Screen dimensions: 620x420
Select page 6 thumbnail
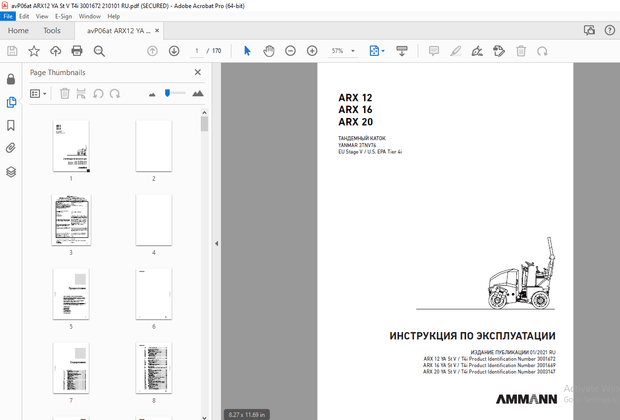154,294
